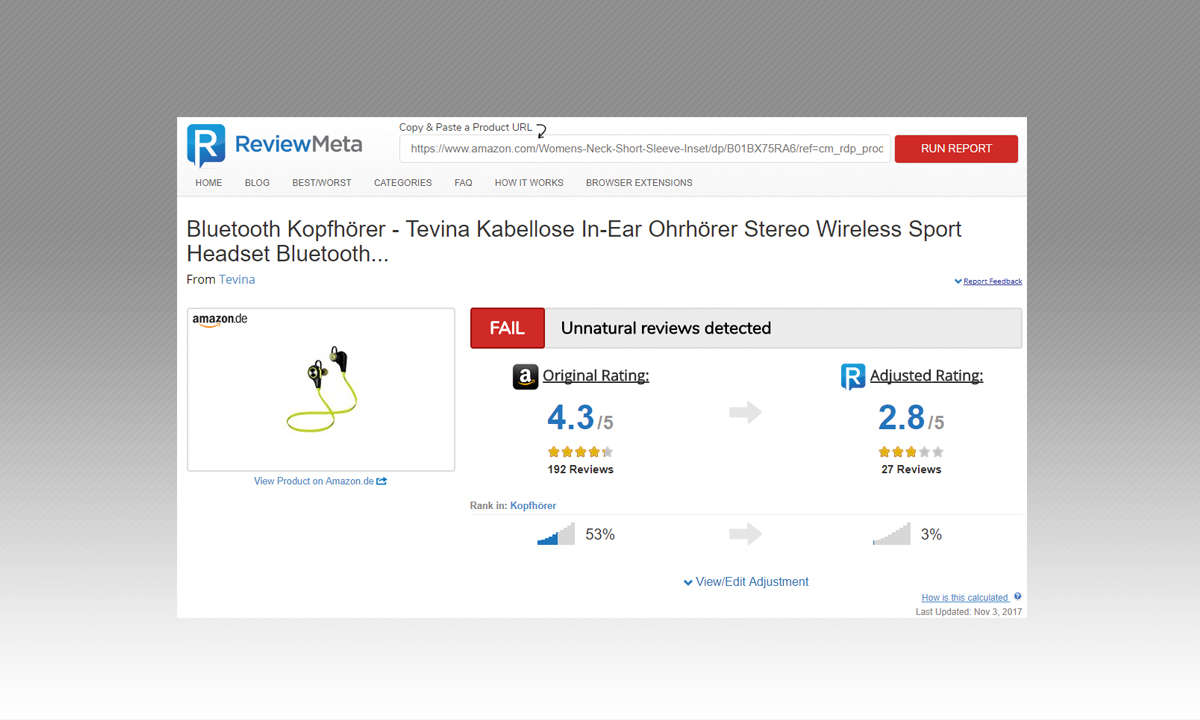Click the 27 Reviews text
This screenshot has height=720, width=1200.
point(911,469)
